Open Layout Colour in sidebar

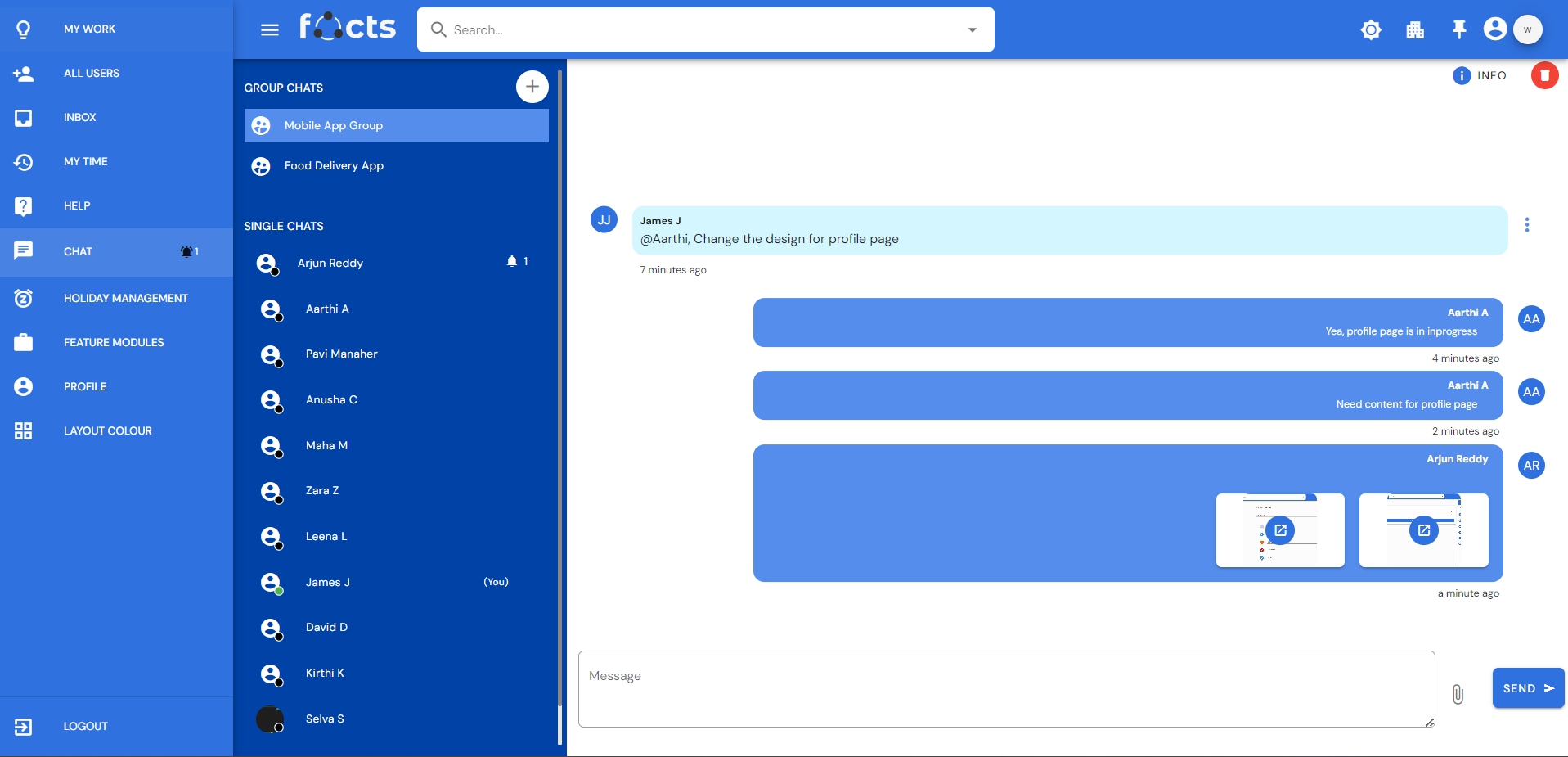[107, 430]
